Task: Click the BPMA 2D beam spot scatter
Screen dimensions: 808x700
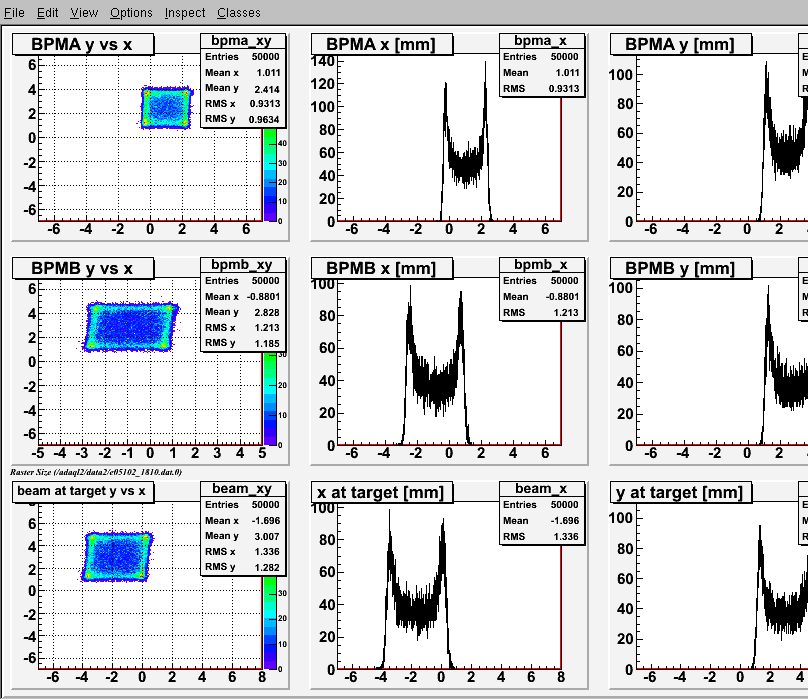Action: (166, 107)
